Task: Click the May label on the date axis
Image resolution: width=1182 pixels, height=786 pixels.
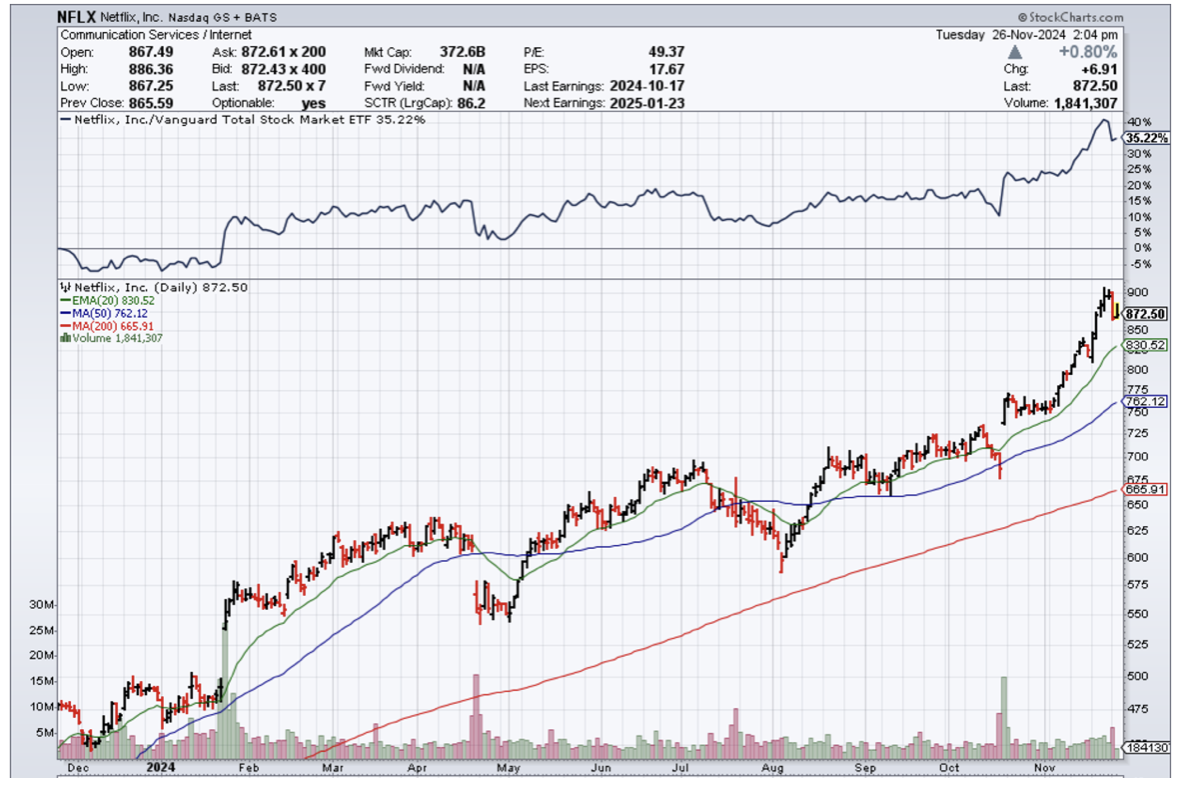Action: (x=509, y=768)
